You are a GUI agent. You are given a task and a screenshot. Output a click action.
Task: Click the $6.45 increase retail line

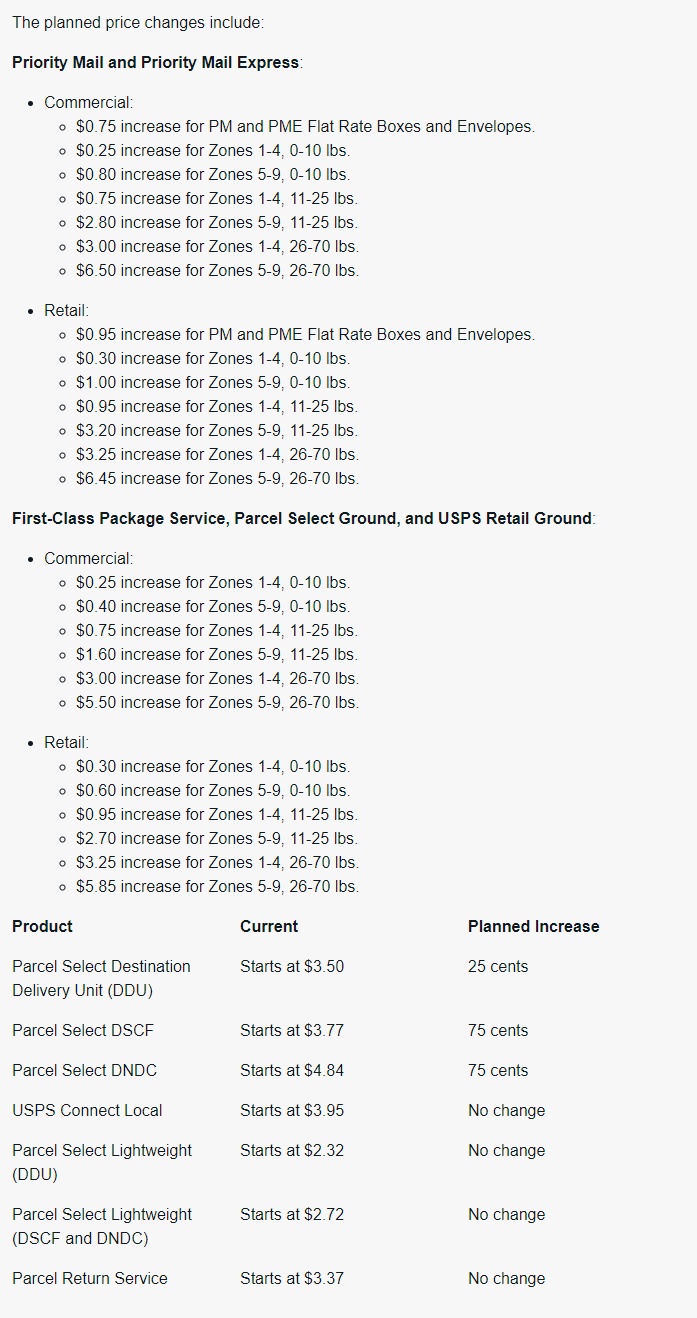tap(217, 478)
